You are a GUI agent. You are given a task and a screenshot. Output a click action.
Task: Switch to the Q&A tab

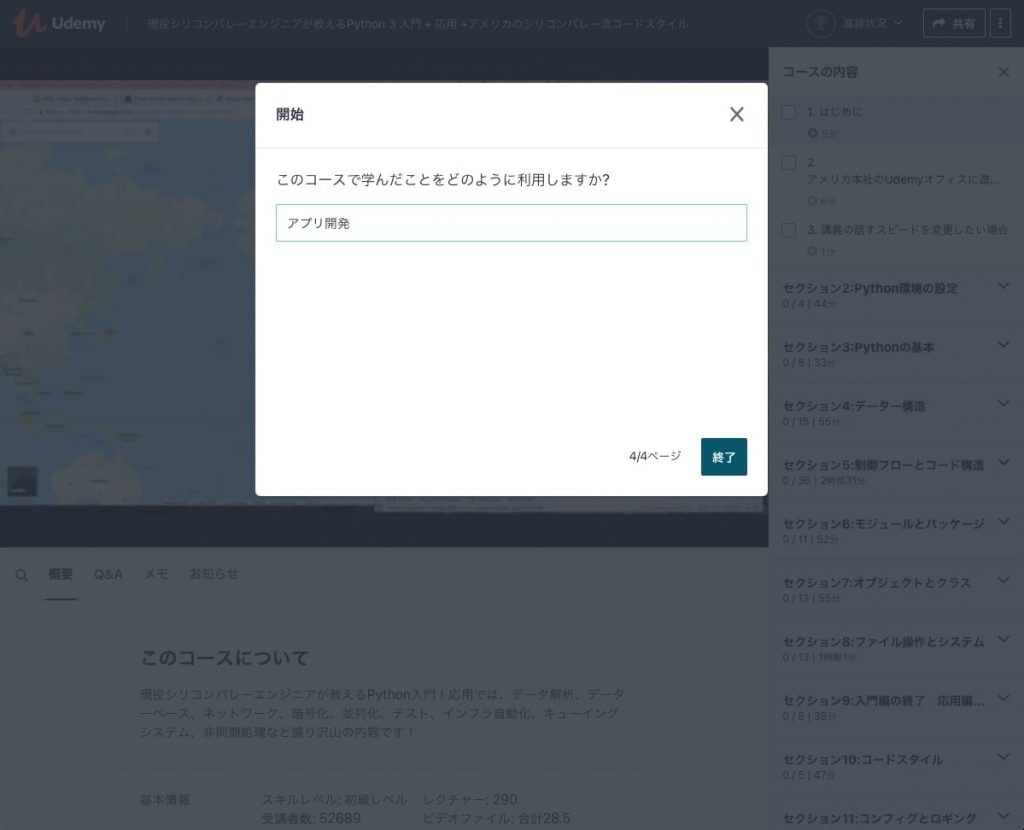coord(108,575)
